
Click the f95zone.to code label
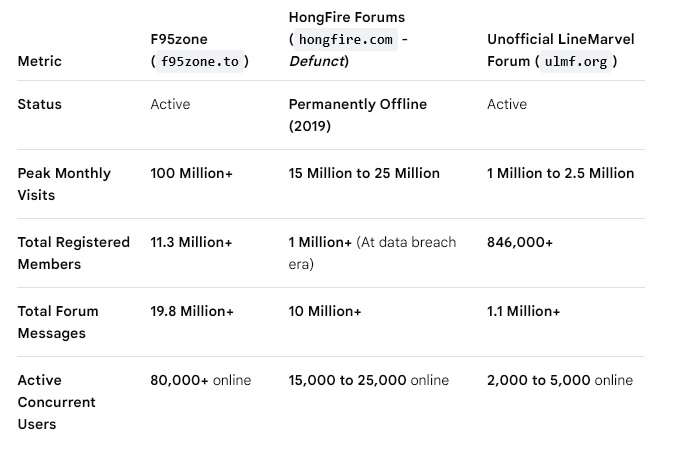[x=200, y=61]
